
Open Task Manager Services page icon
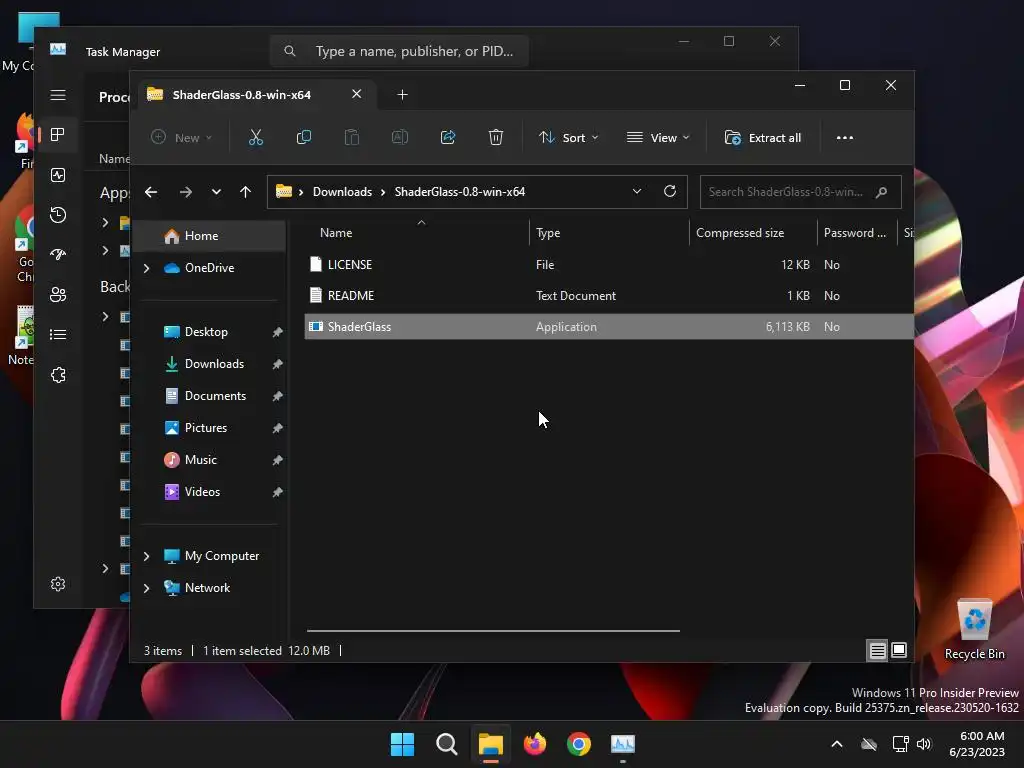[58, 375]
